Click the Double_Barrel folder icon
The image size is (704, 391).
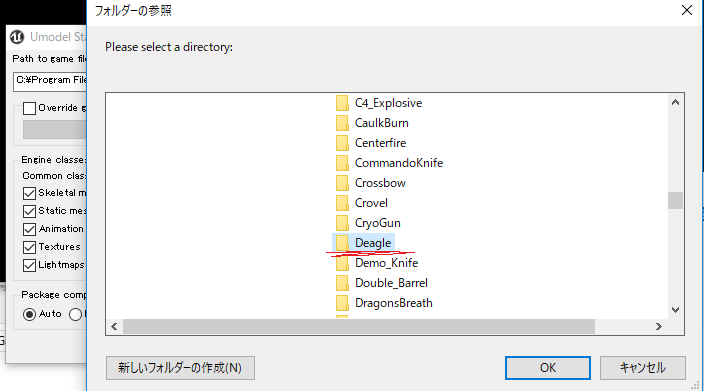[342, 283]
